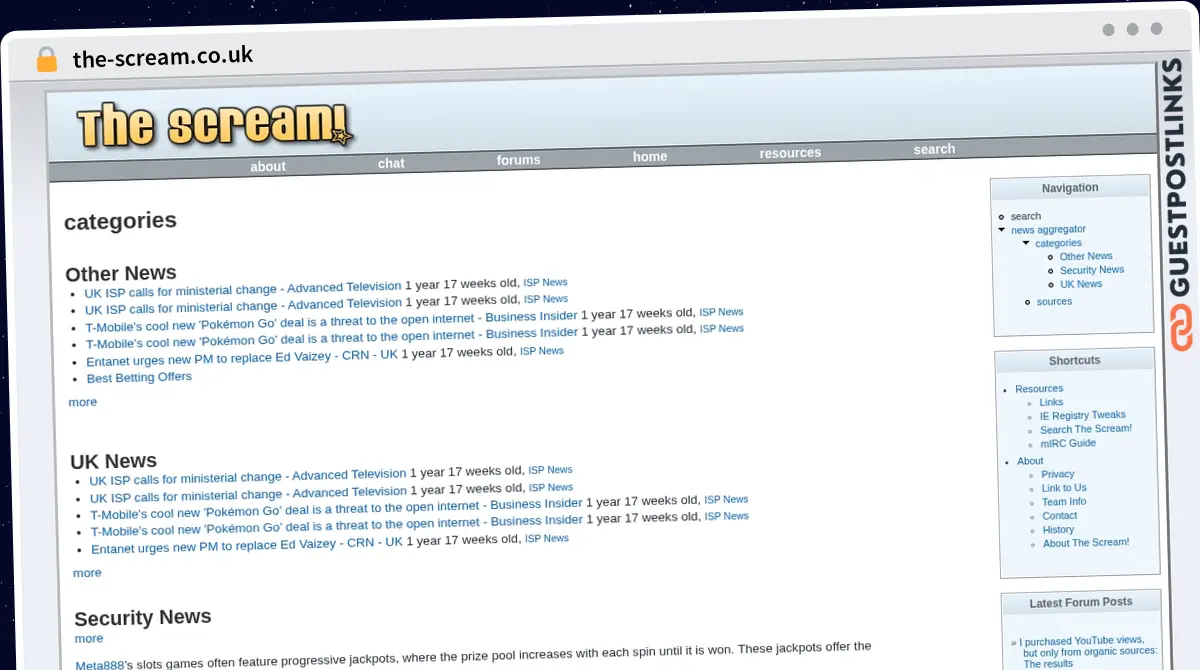This screenshot has height=670, width=1200.
Task: Go to the home menu item
Action: (650, 156)
